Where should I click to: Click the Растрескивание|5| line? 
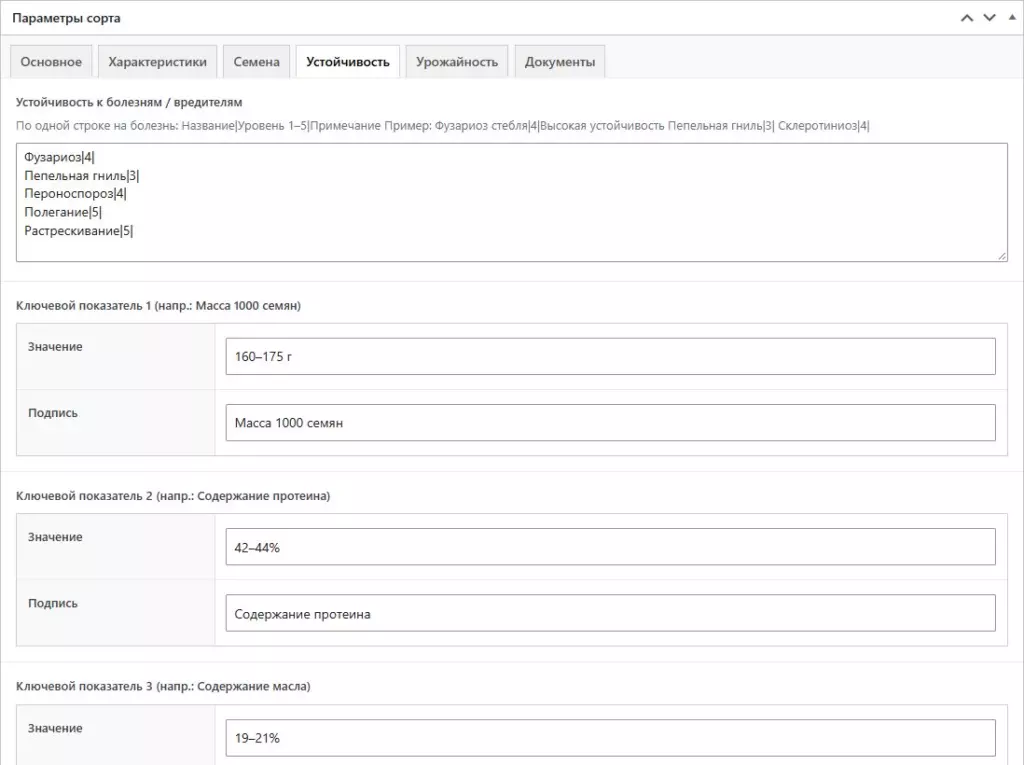click(x=78, y=231)
